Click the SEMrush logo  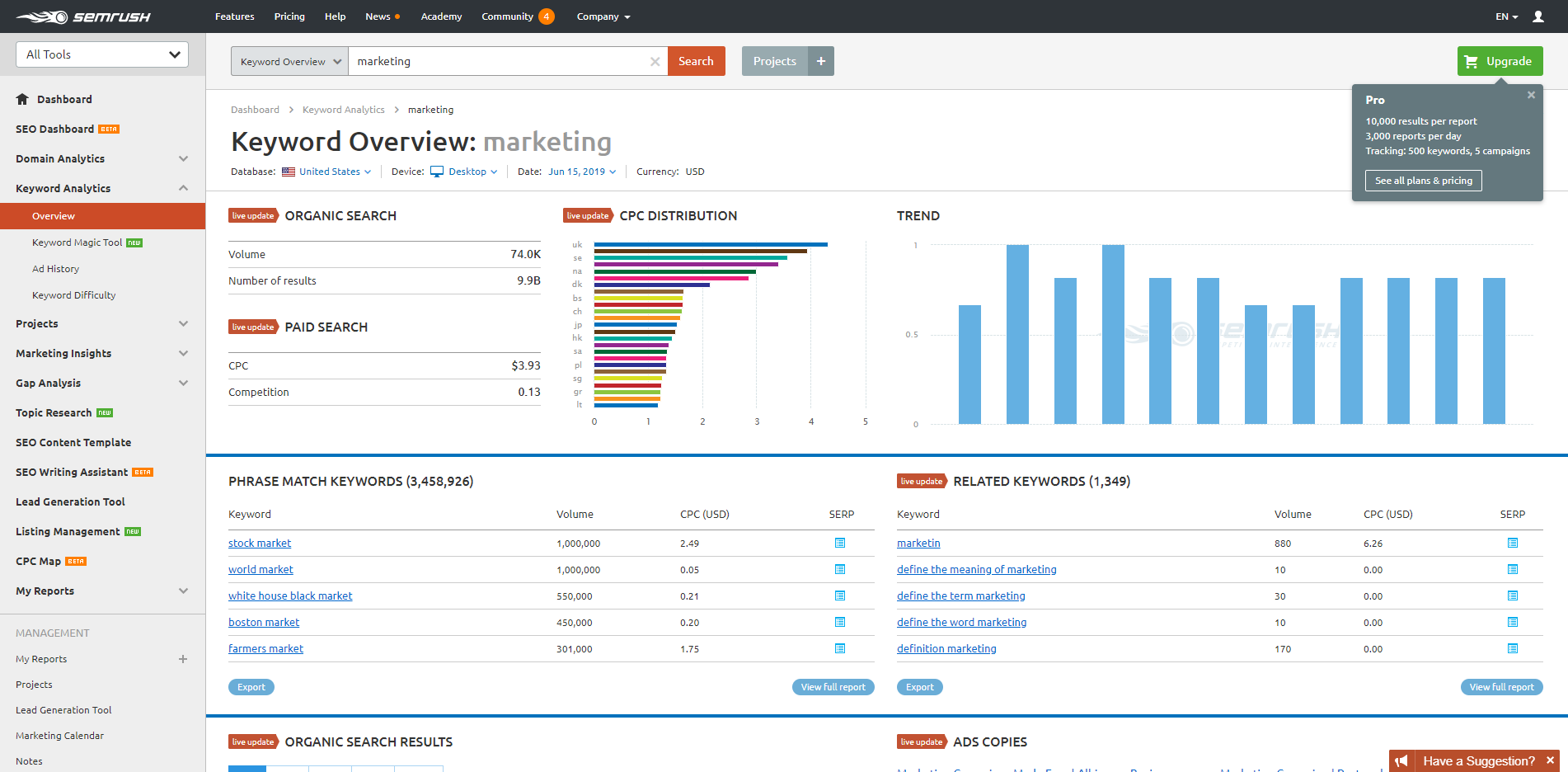[x=83, y=16]
